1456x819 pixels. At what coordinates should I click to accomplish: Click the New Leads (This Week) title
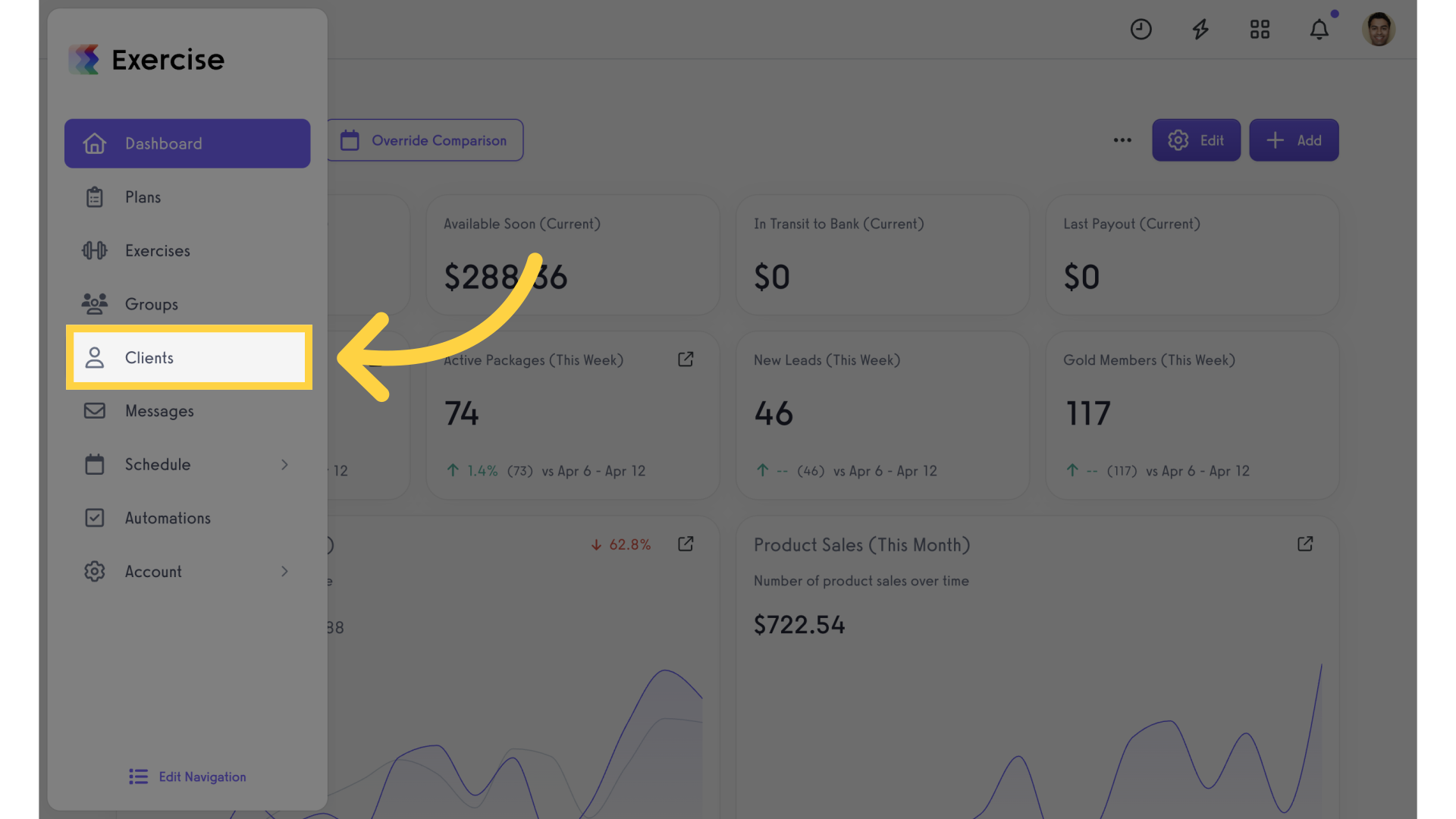point(827,360)
